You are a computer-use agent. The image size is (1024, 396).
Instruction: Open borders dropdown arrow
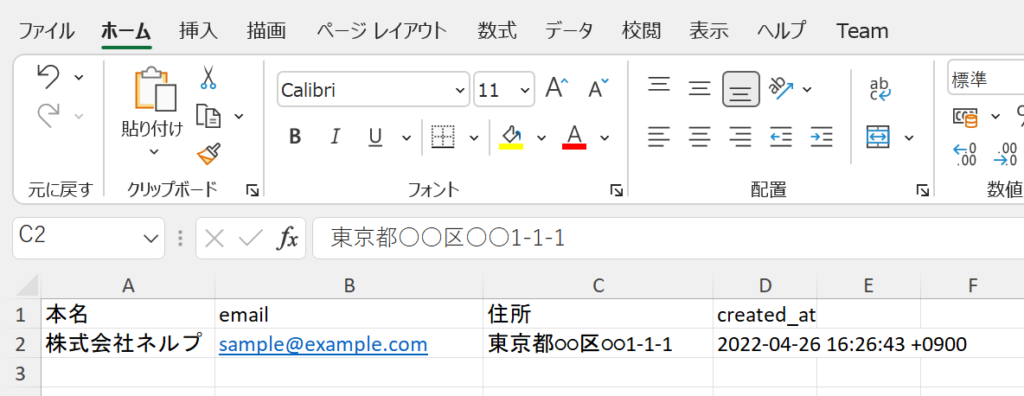tap(474, 138)
